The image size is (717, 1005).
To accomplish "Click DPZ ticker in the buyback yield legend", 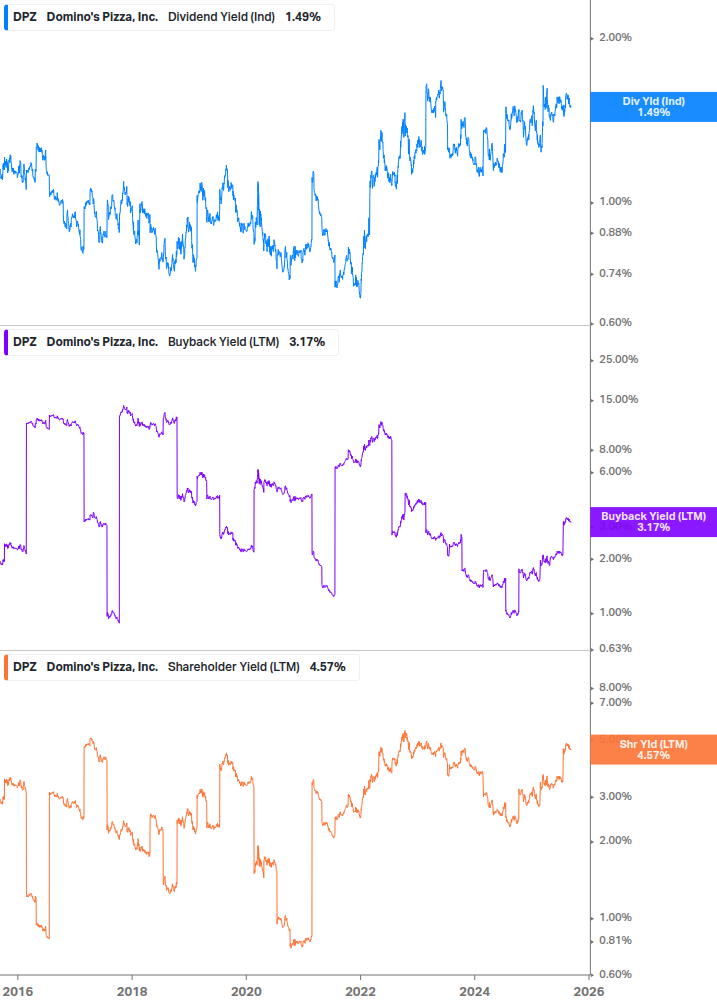I will 25,342.
